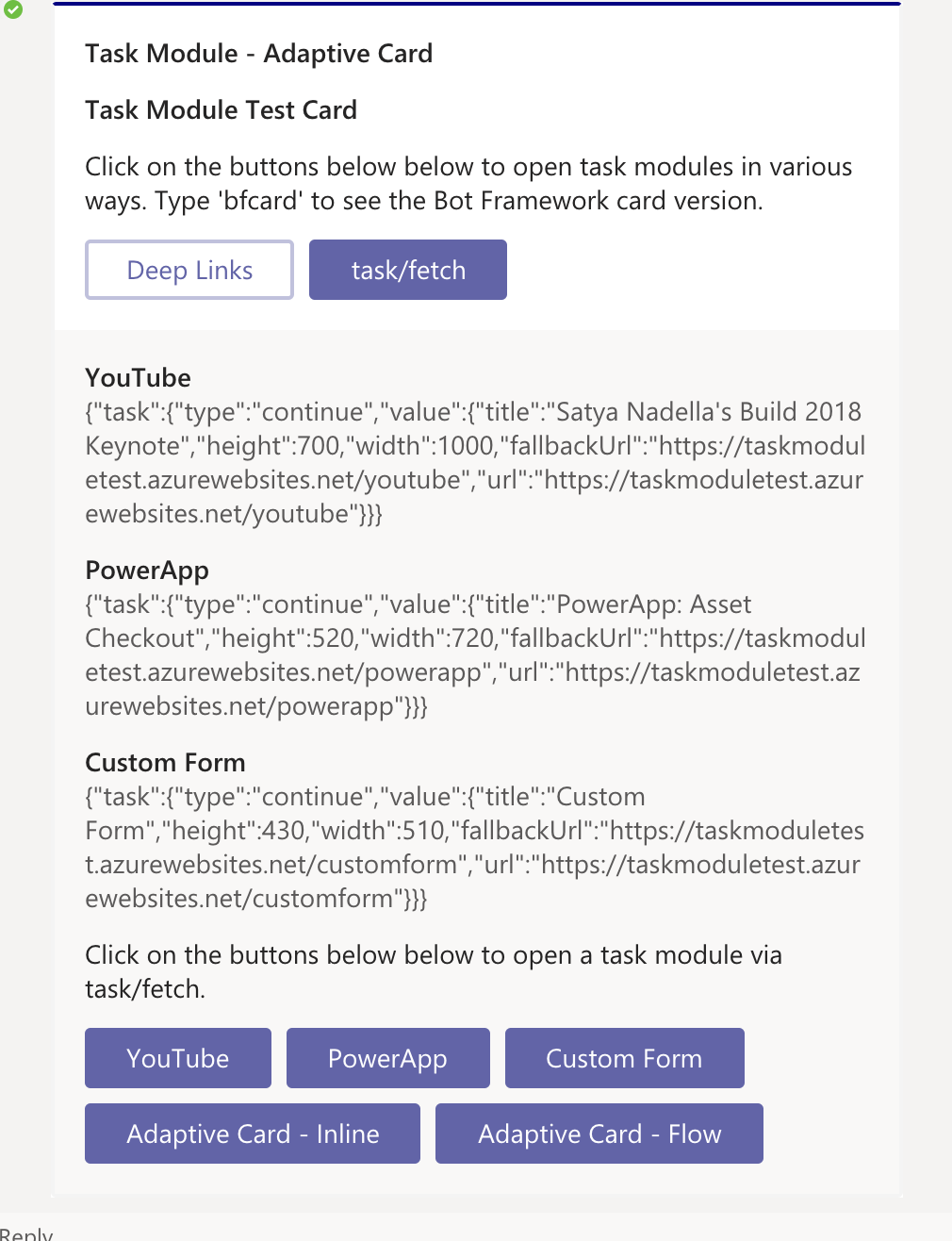Image resolution: width=952 pixels, height=1241 pixels.
Task: Click the Adaptive Card - Flow button
Action: 599,1133
